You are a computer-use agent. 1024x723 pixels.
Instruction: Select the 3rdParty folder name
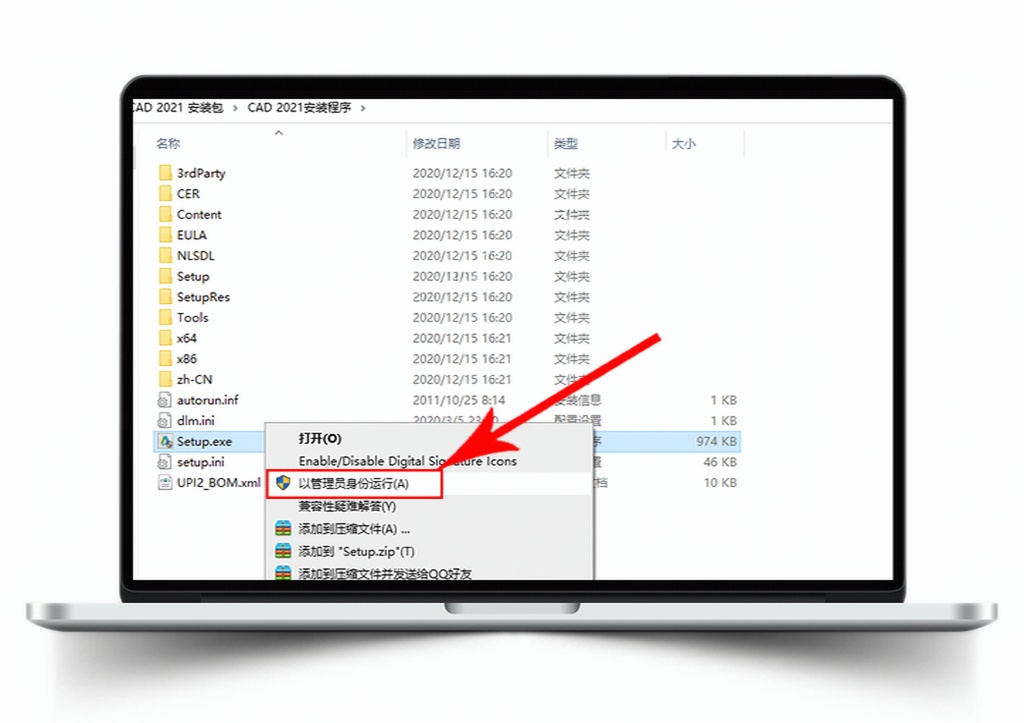(x=201, y=173)
